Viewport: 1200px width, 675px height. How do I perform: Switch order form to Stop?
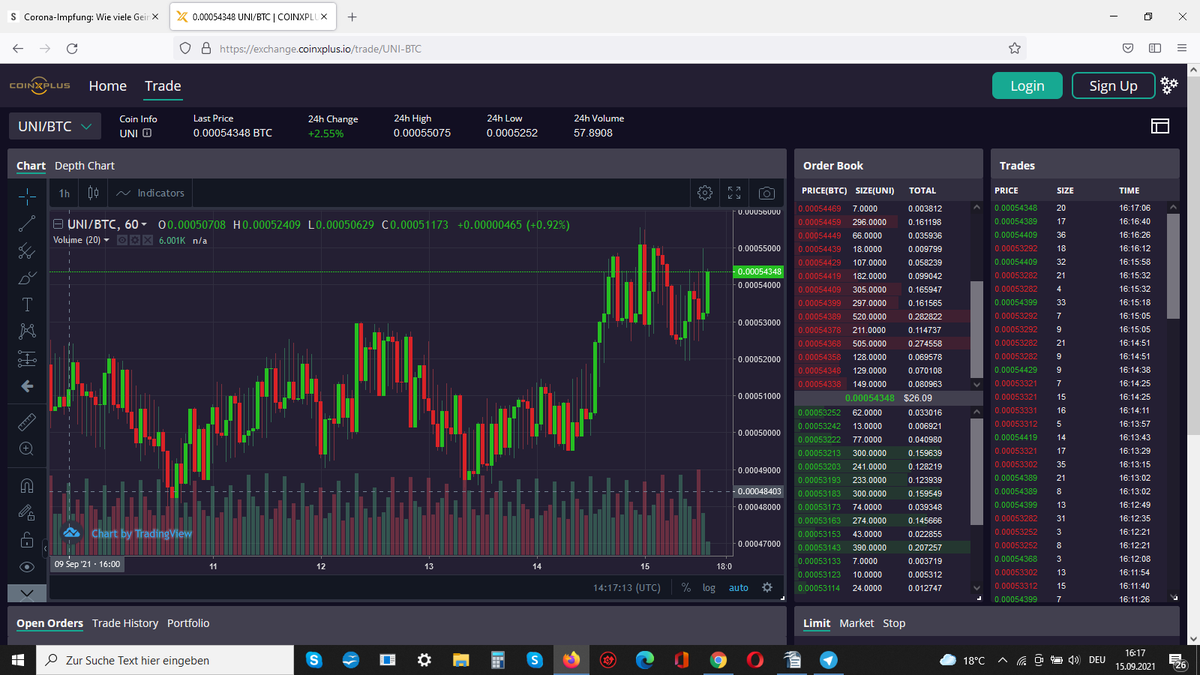894,623
